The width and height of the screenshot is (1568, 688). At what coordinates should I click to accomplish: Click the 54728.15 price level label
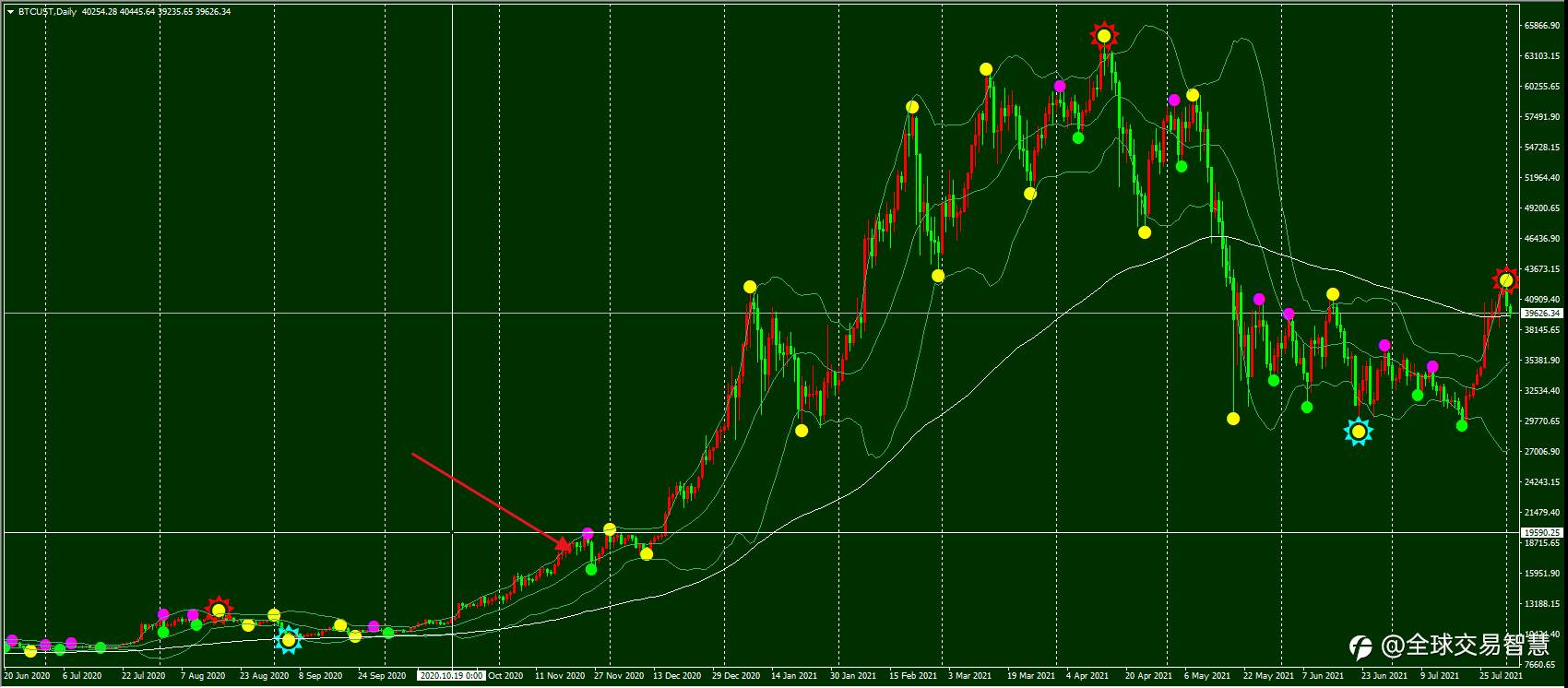[x=1541, y=148]
